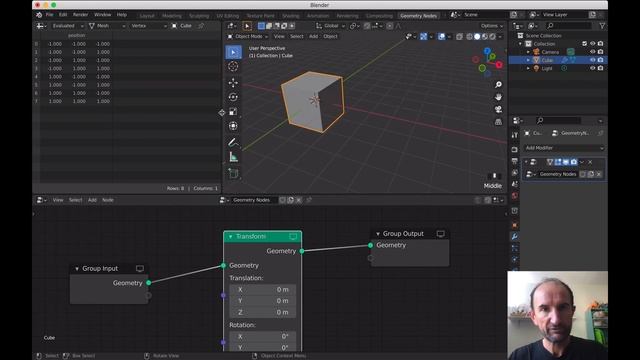The width and height of the screenshot is (640, 360).
Task: Expand the Cube item in the outliner
Action: pyautogui.click(x=528, y=60)
